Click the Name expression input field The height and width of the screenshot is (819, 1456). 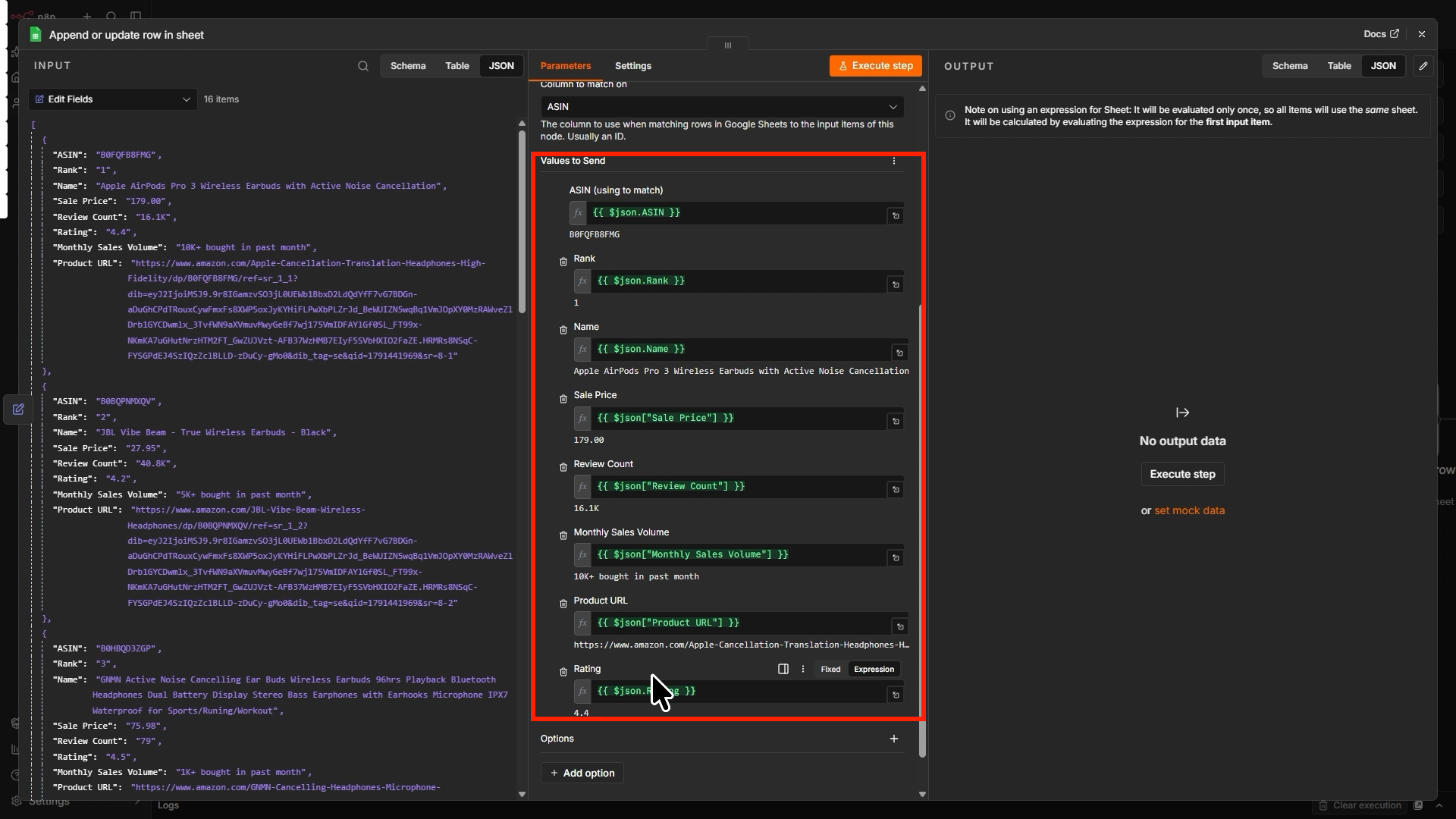coord(741,349)
